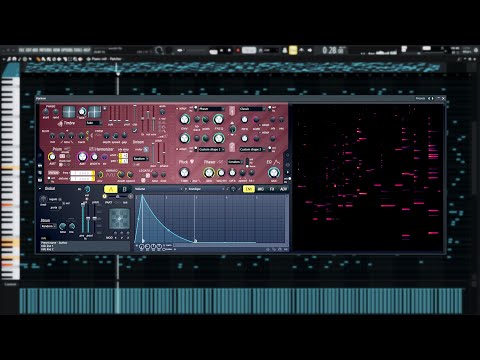The height and width of the screenshot is (360, 480).
Task: Collapse the Global section arrow
Action: [40, 188]
